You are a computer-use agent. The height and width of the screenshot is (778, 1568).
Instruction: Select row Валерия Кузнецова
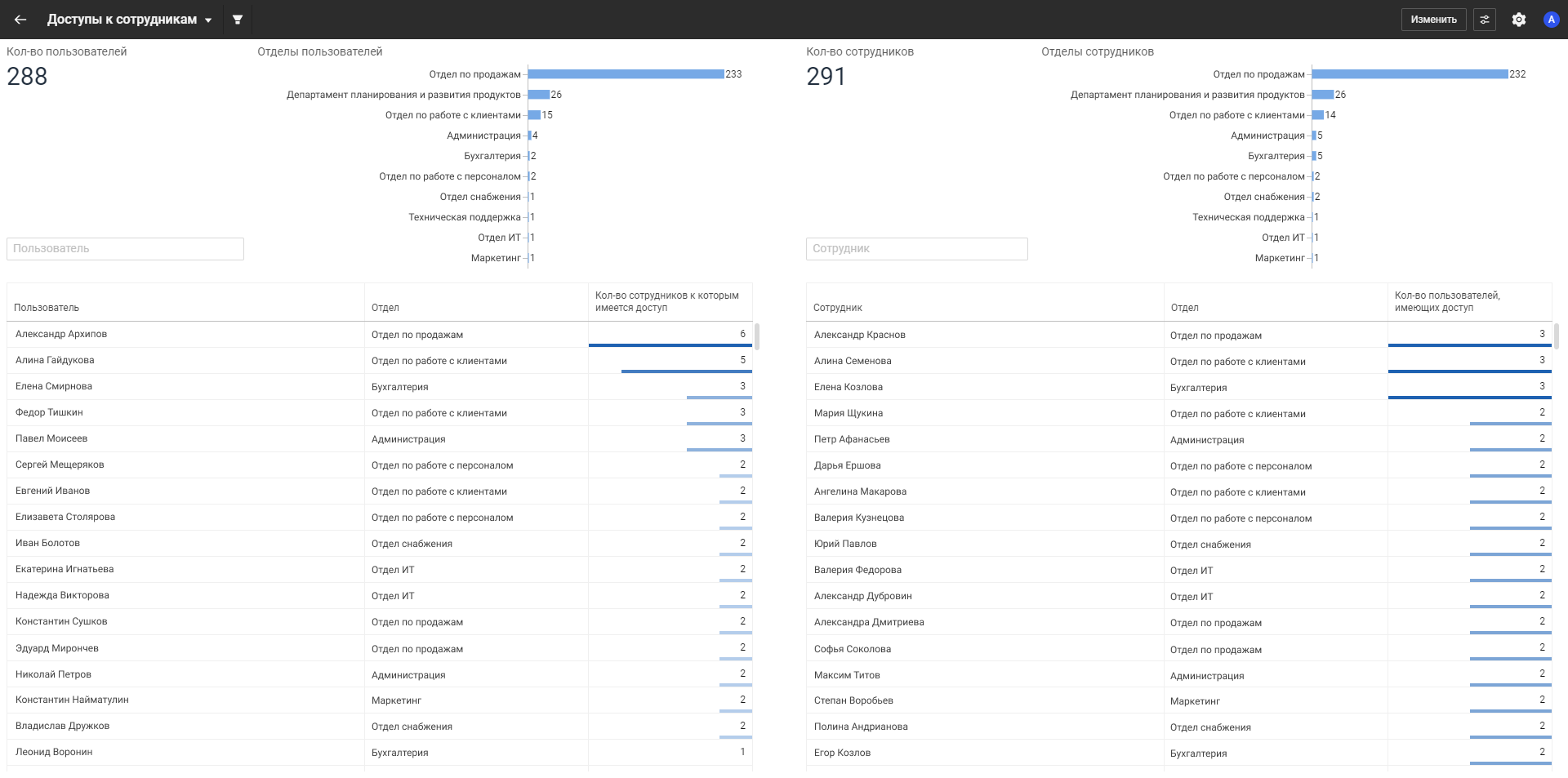click(x=1178, y=518)
